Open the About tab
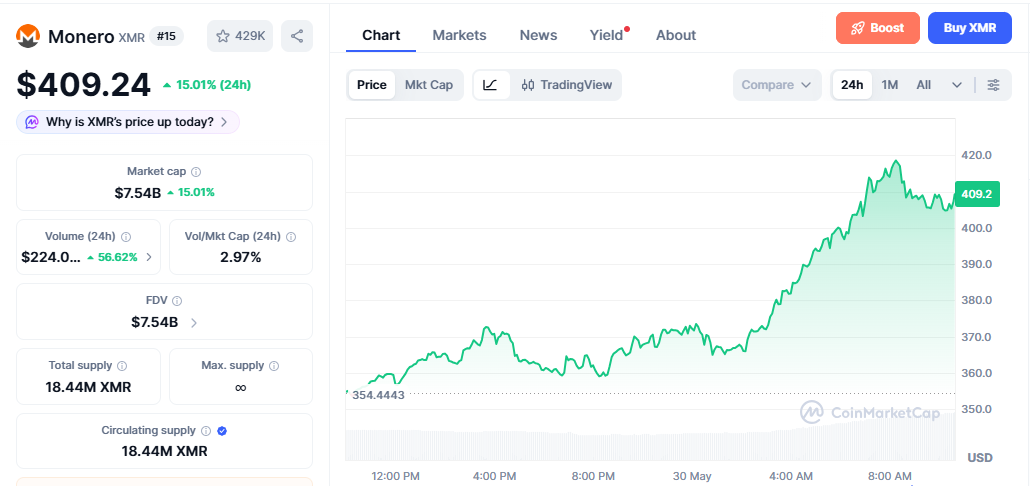Screen dimensions: 1030x486 pyautogui.click(x=676, y=35)
